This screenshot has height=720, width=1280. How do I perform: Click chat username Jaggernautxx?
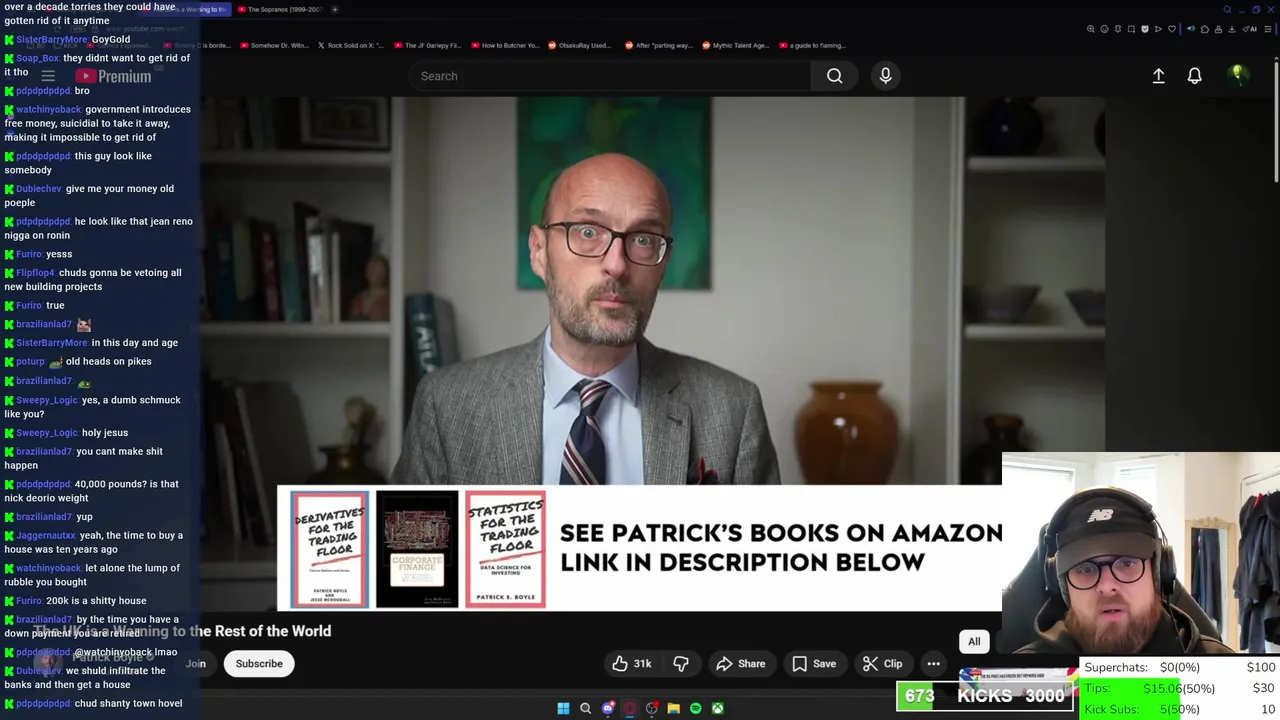coord(45,535)
